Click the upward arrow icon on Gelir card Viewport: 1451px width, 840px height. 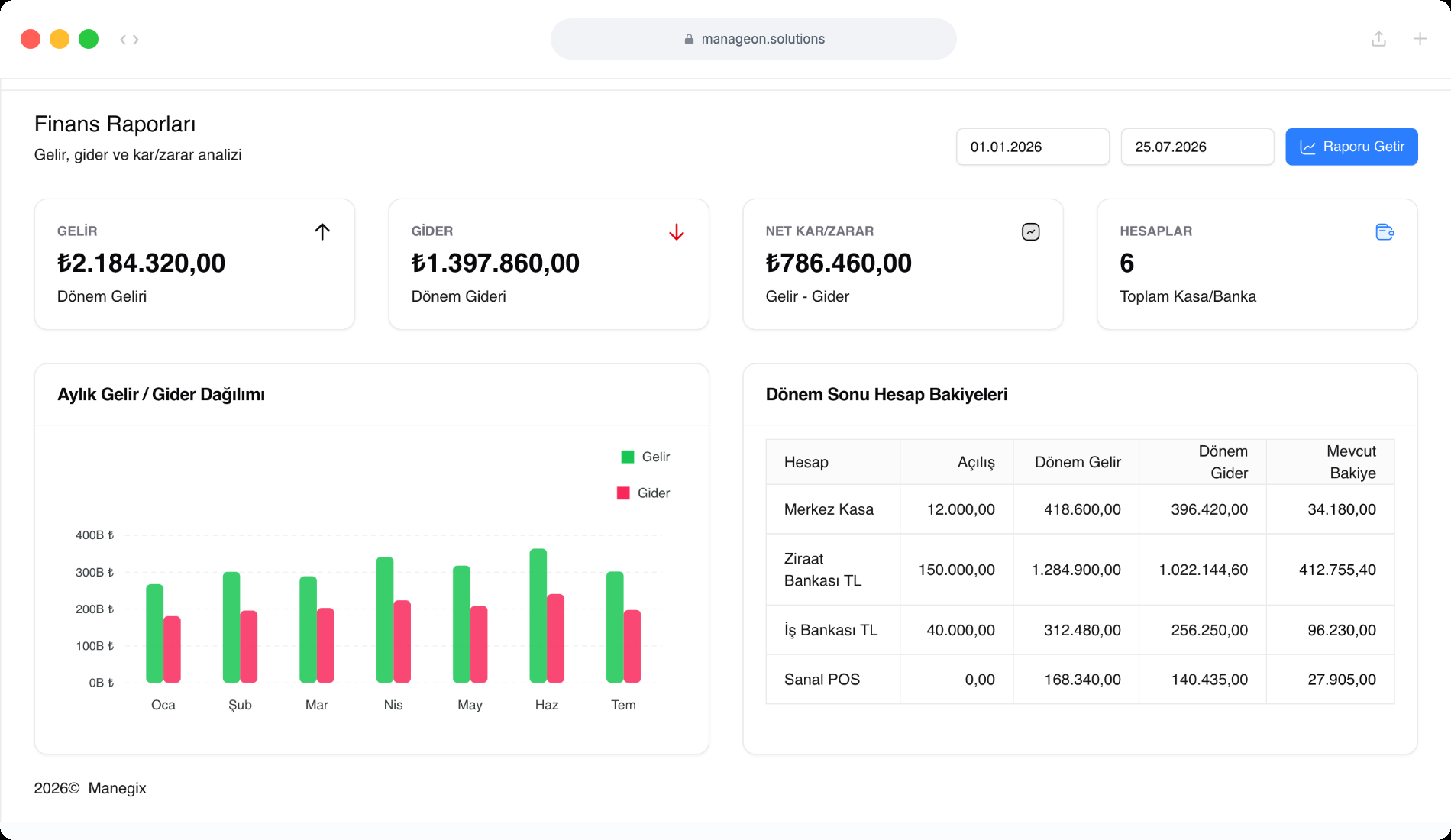[322, 231]
